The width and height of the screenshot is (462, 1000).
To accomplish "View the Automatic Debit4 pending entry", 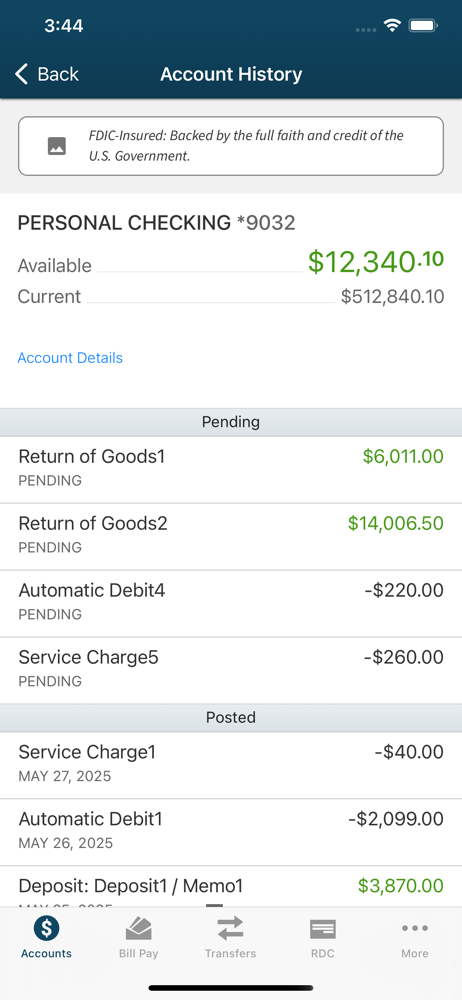I will [x=231, y=604].
